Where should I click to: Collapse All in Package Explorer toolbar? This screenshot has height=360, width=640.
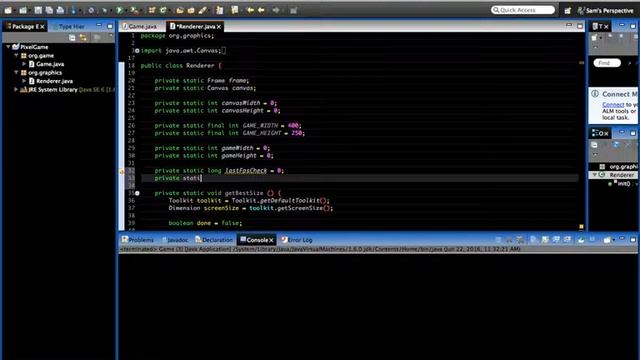tap(72, 38)
